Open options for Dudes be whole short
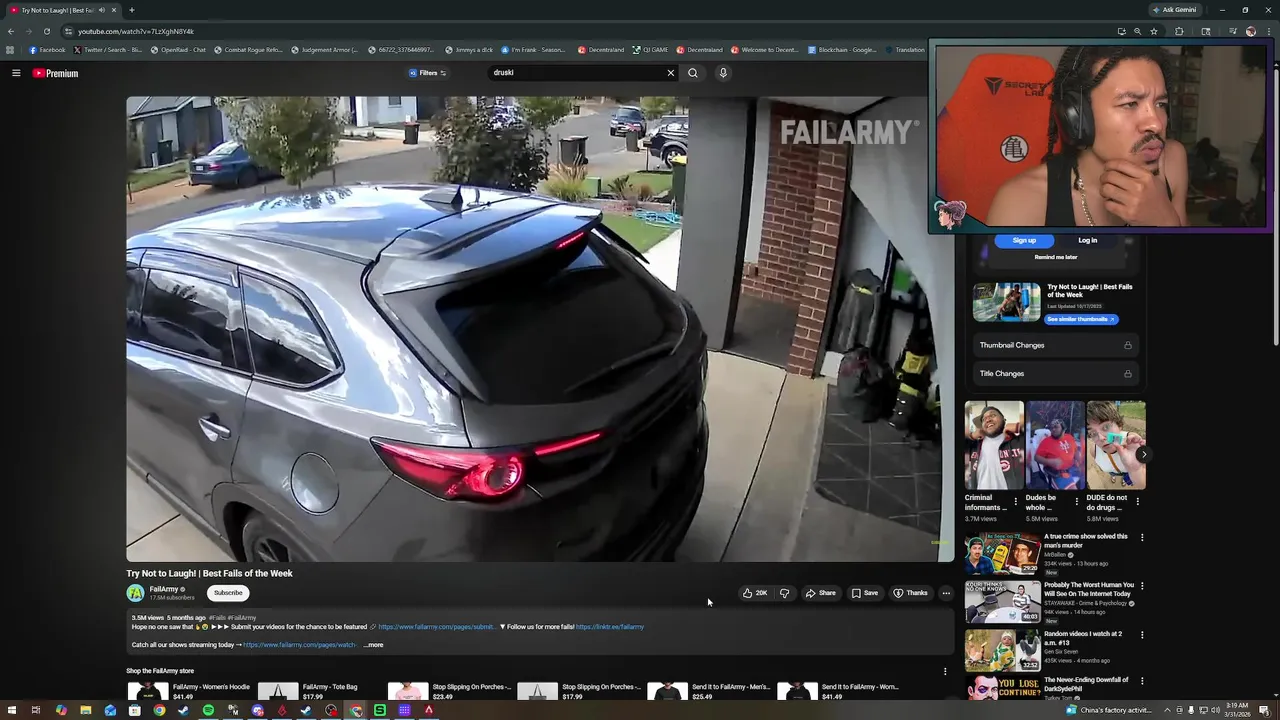The height and width of the screenshot is (720, 1280). pyautogui.click(x=1077, y=501)
